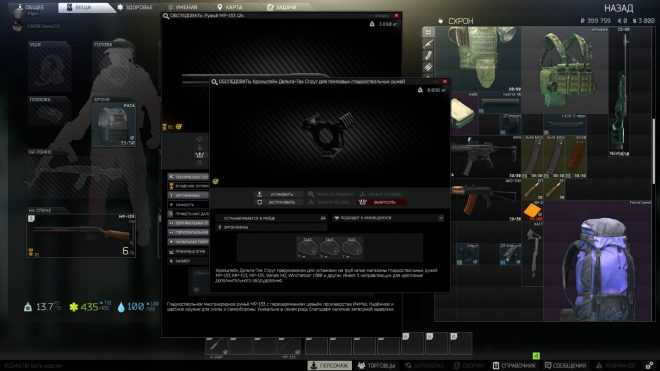Click the УСТАНОВИТЬ install option in mount window

277,194
